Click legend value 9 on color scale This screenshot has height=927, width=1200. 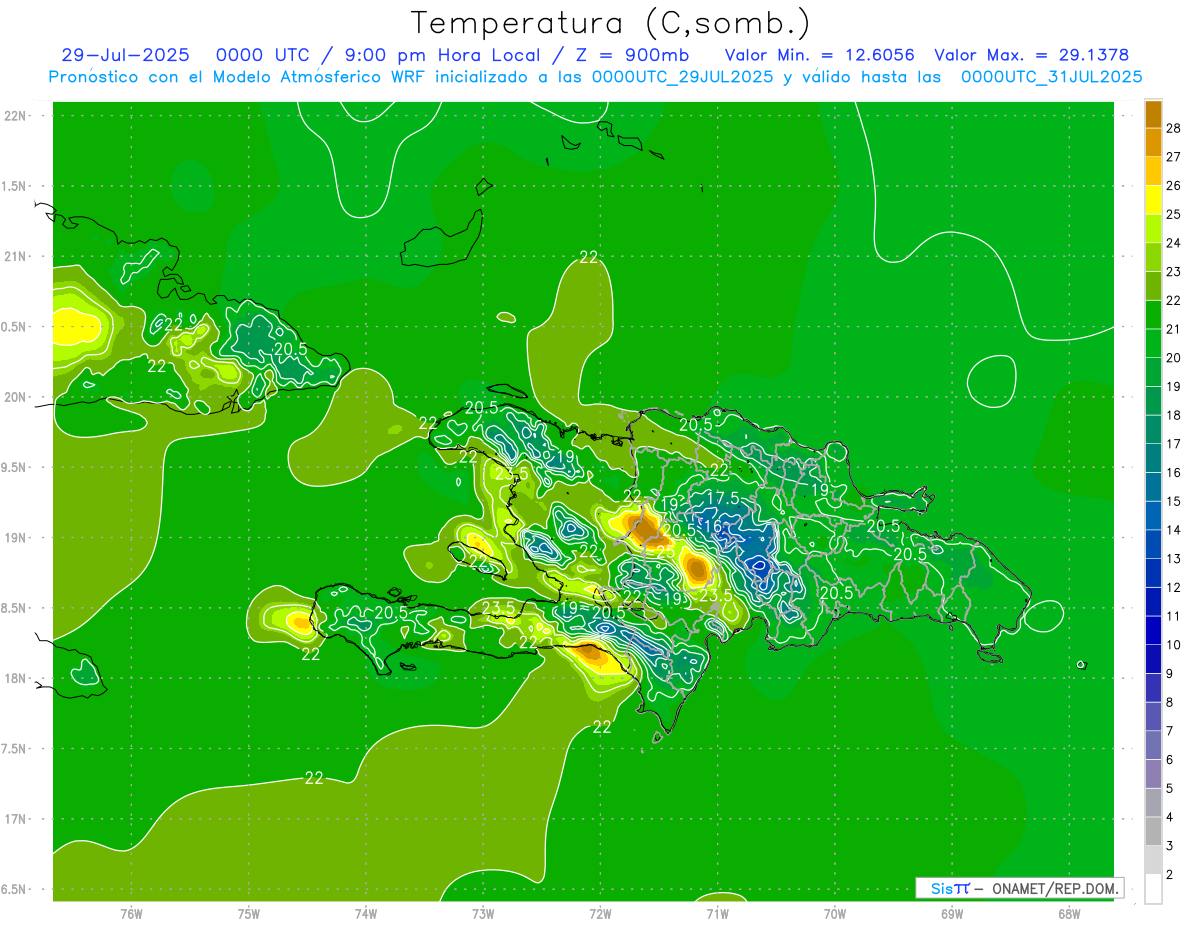point(1170,674)
